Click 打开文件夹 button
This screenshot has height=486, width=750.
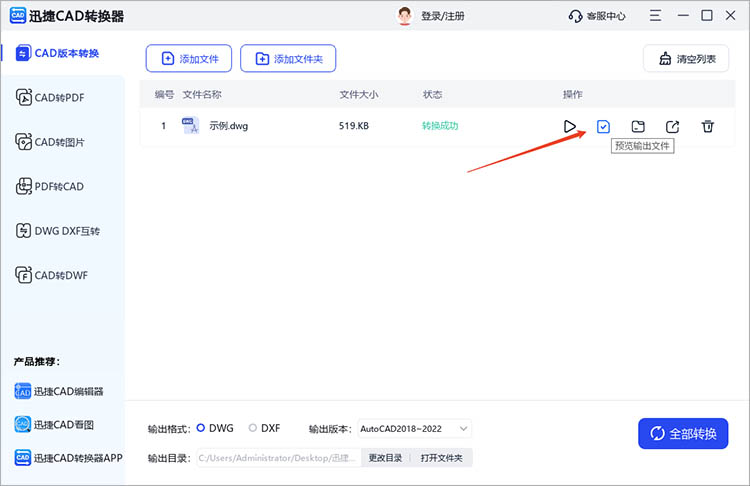point(441,458)
